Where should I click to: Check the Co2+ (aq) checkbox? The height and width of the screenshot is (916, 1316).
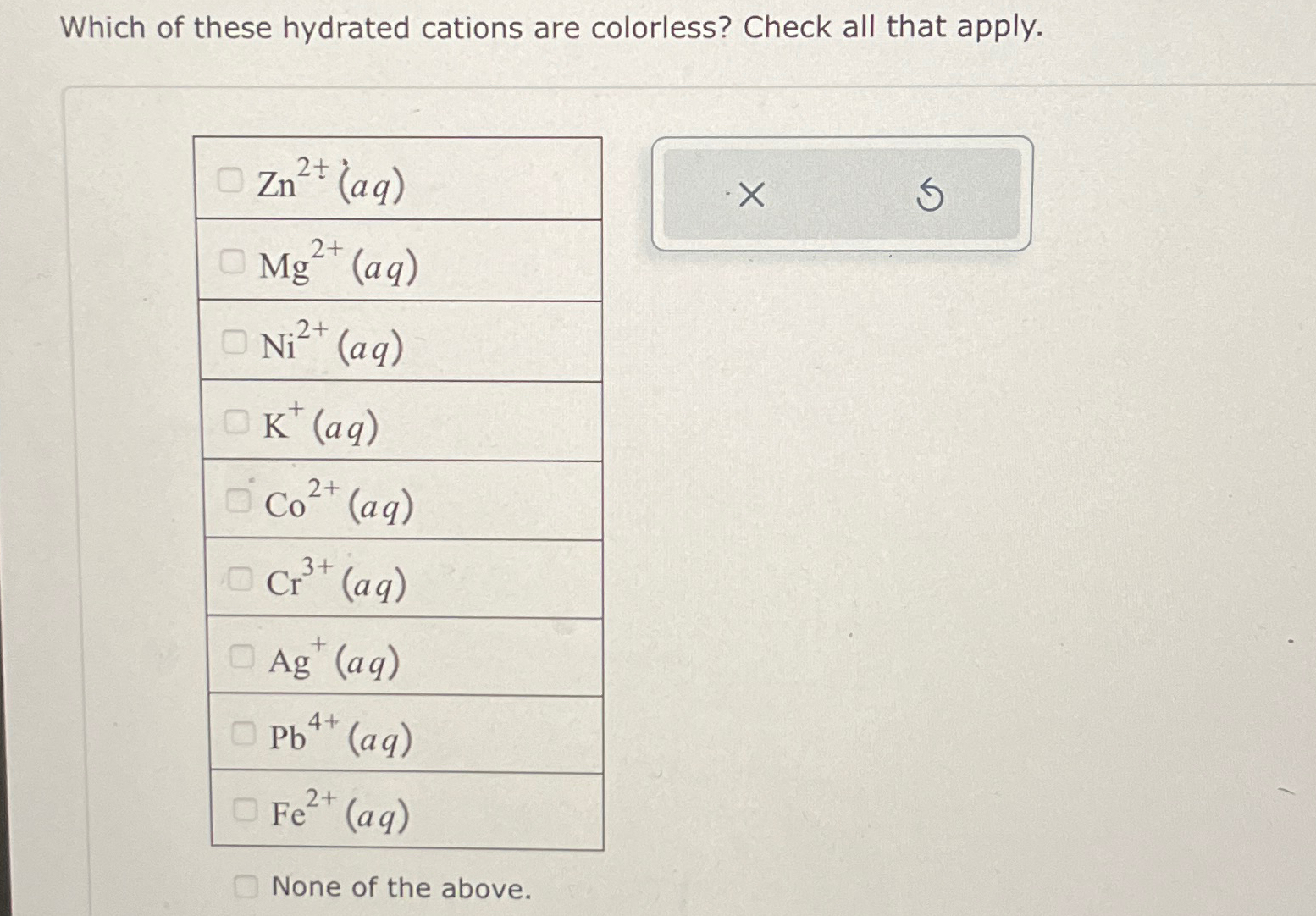point(240,499)
